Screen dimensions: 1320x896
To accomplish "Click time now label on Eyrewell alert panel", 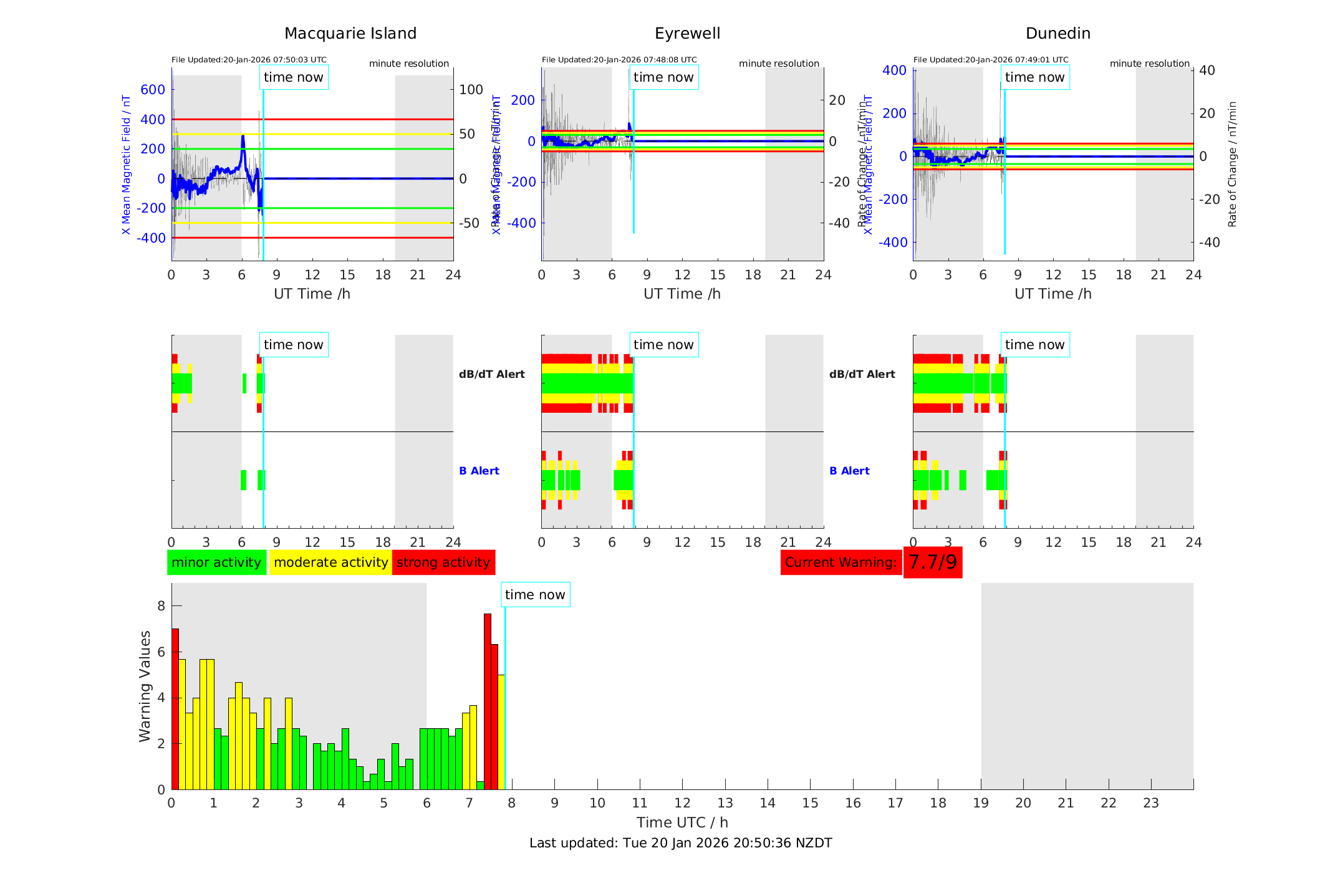I will click(x=663, y=345).
